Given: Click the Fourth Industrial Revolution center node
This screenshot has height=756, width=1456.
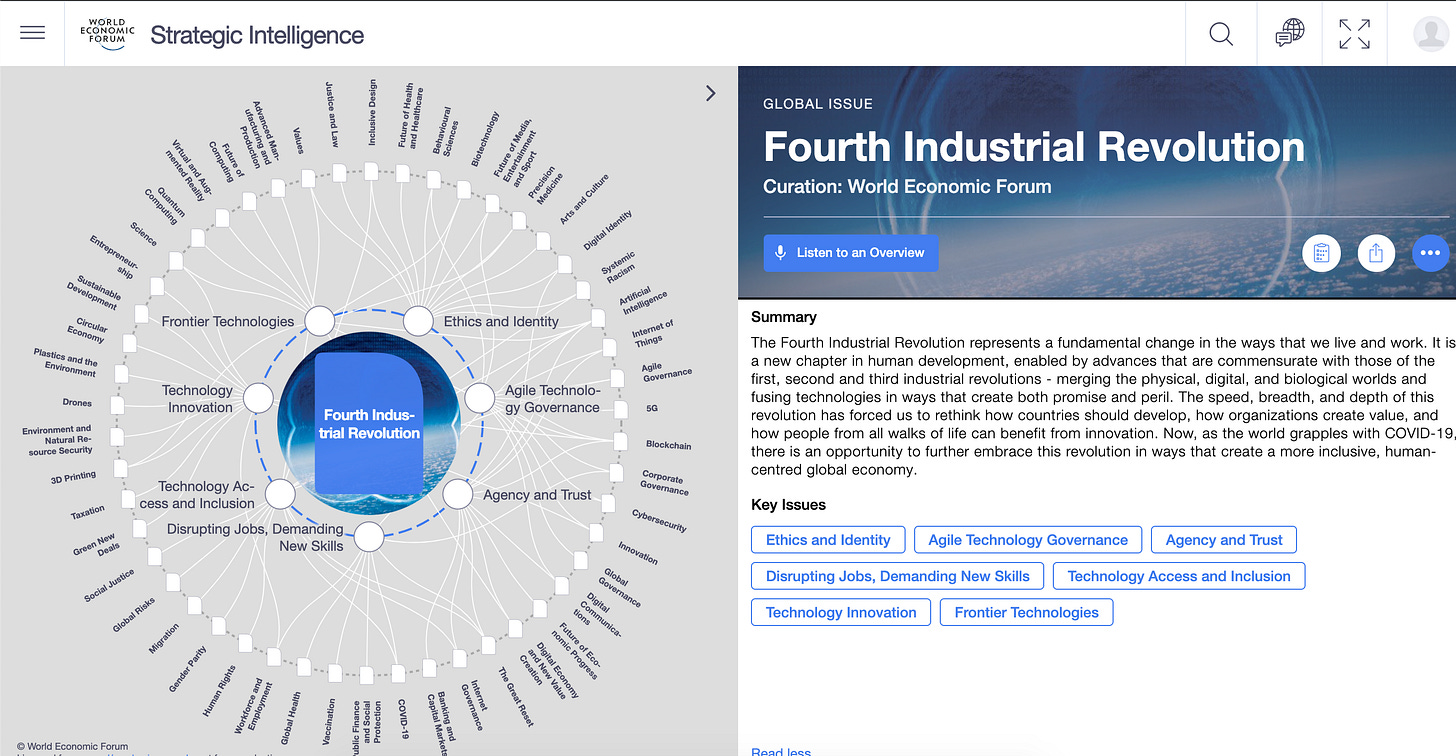Looking at the screenshot, I should [369, 424].
